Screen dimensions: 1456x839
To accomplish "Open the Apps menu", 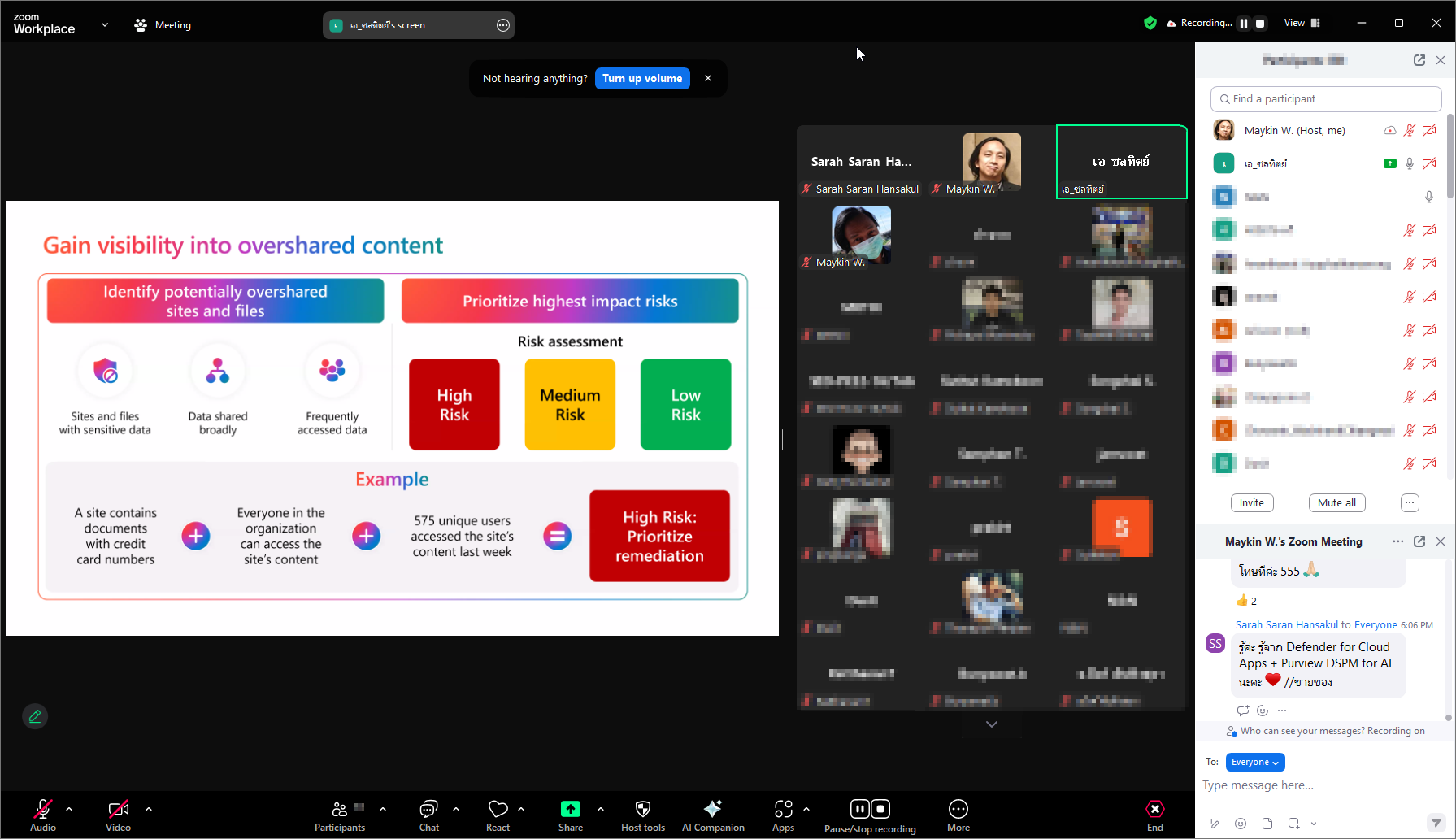I will (784, 815).
